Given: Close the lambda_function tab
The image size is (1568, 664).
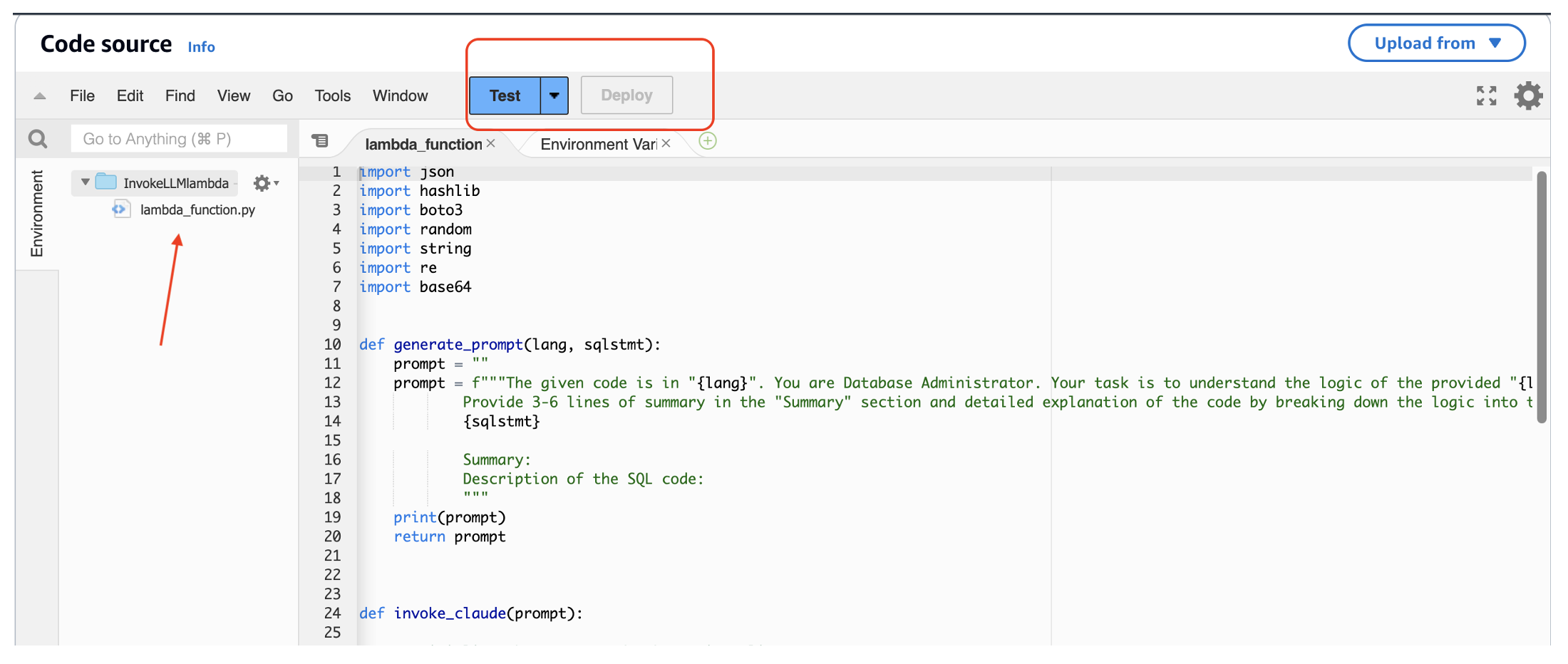Looking at the screenshot, I should tap(490, 143).
